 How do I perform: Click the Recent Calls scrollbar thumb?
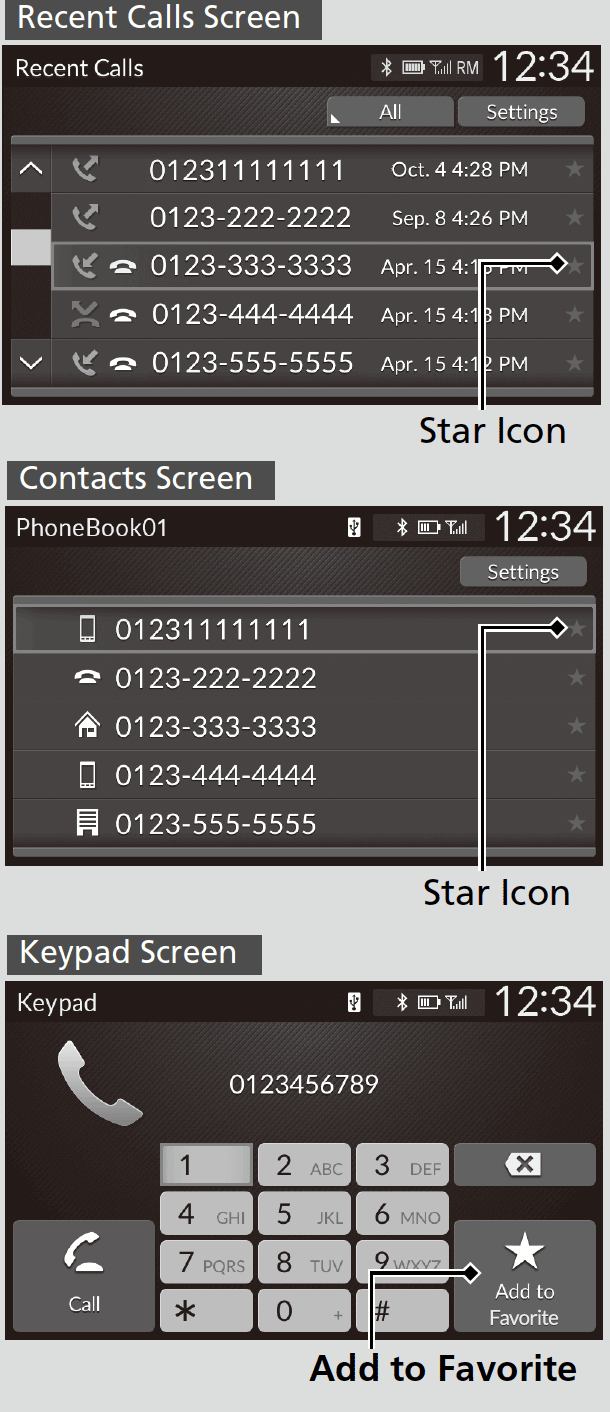(x=31, y=247)
